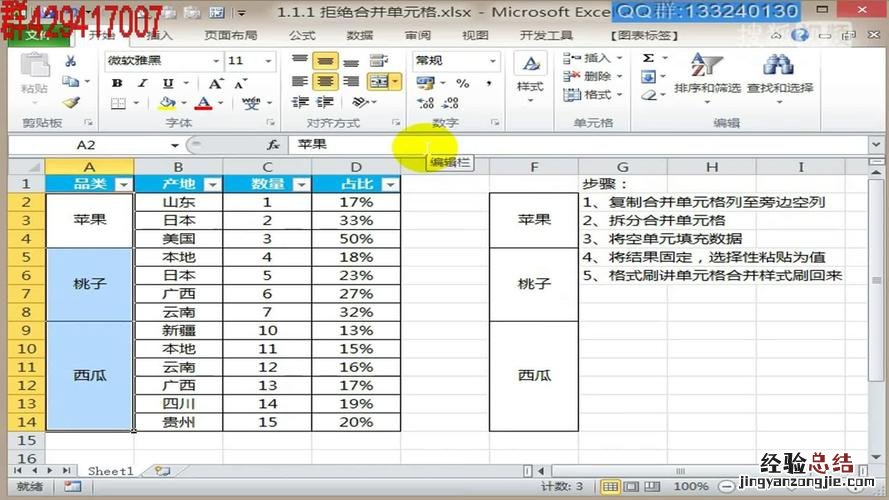The height and width of the screenshot is (500, 889).
Task: Open the 公式 ribbon tab
Action: pos(302,35)
